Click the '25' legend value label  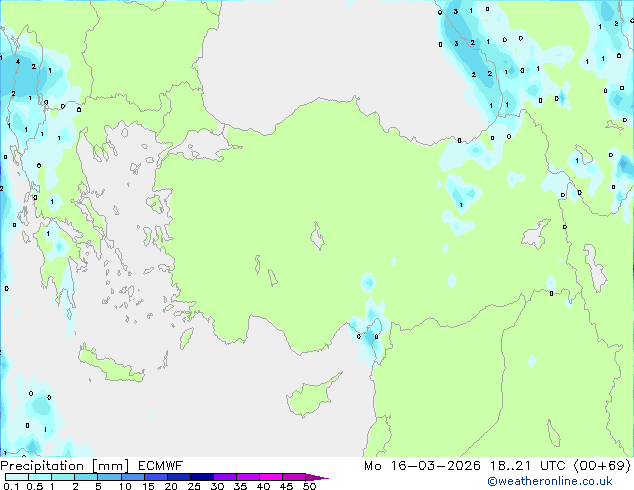pos(194,486)
